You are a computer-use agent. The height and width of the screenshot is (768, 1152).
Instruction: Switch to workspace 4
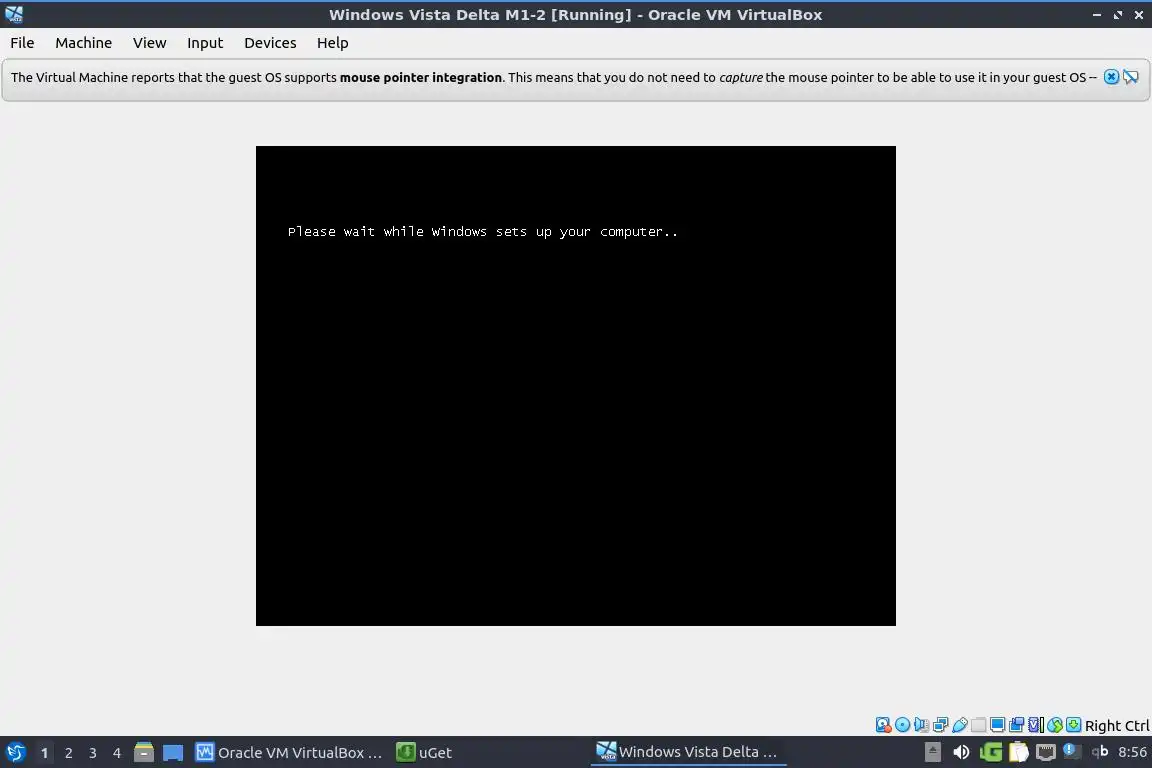tap(117, 753)
